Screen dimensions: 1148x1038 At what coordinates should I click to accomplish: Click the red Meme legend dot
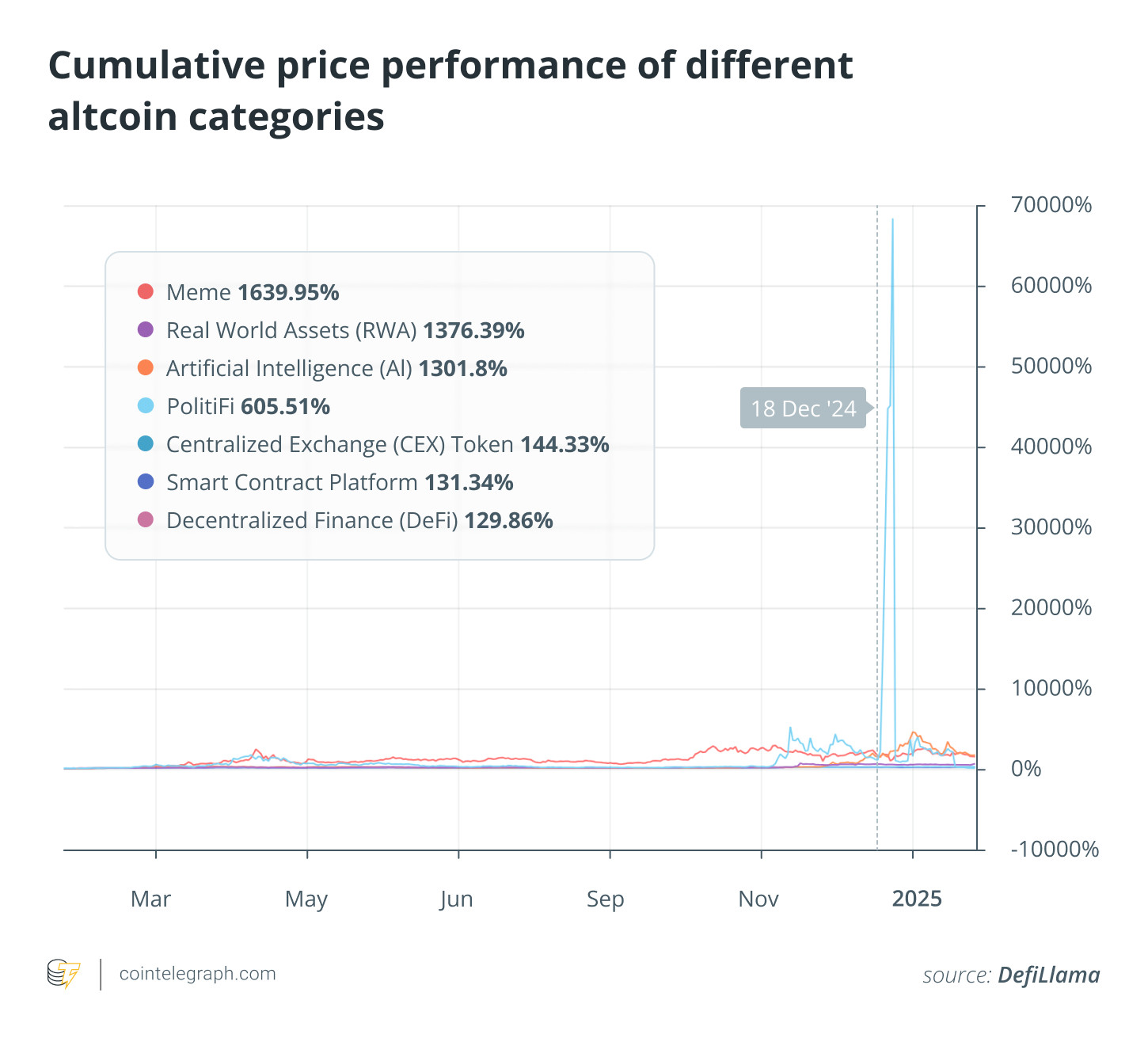tap(146, 291)
